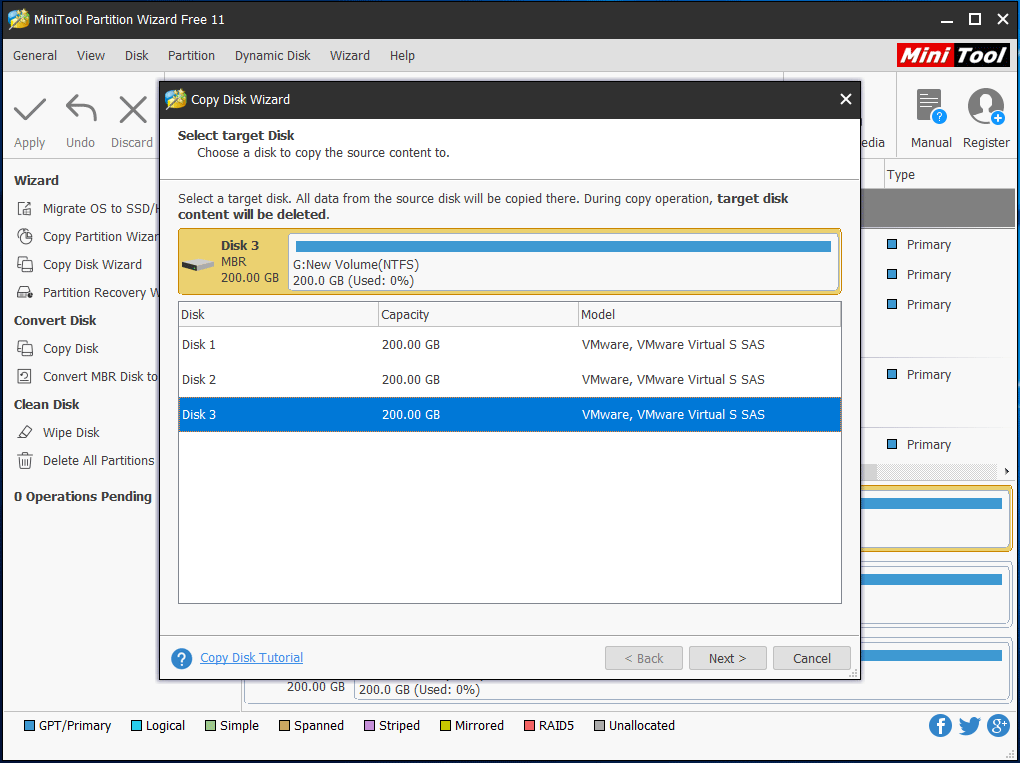Click the Cancel button

click(x=811, y=658)
